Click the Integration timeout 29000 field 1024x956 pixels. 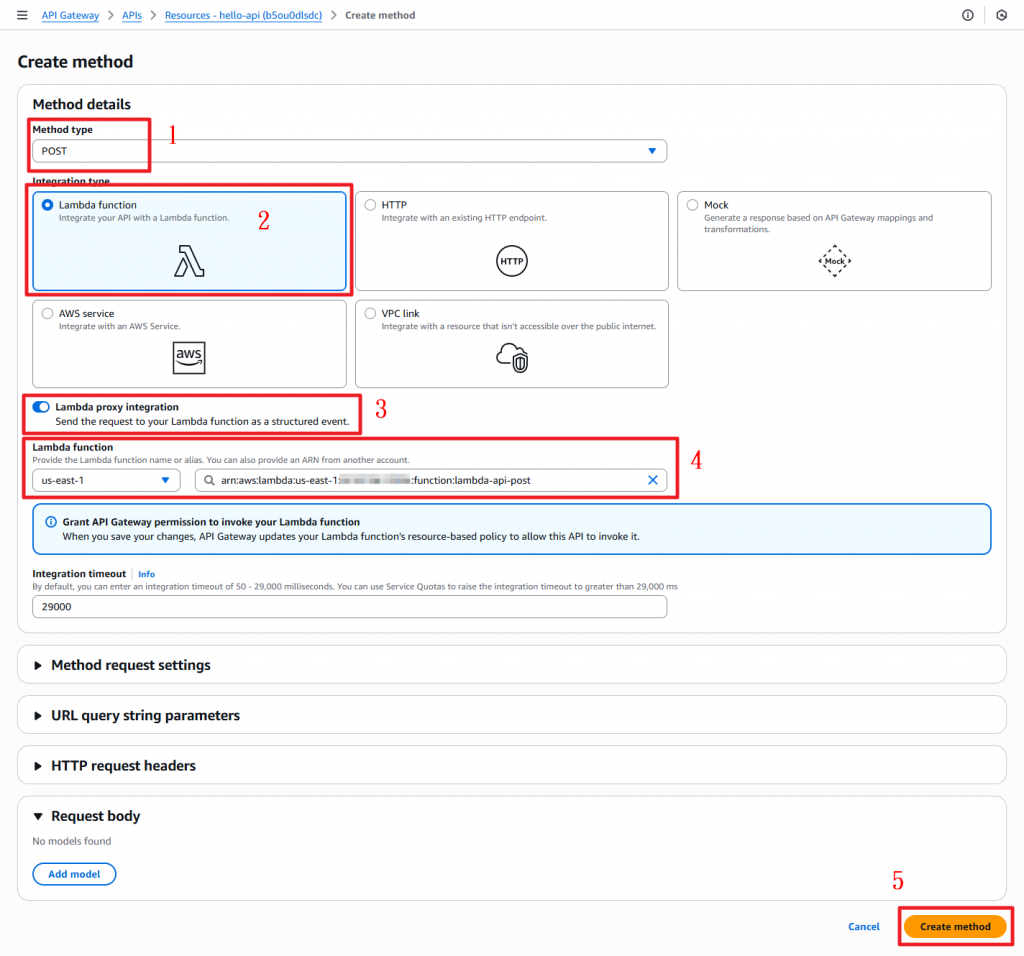pos(349,607)
